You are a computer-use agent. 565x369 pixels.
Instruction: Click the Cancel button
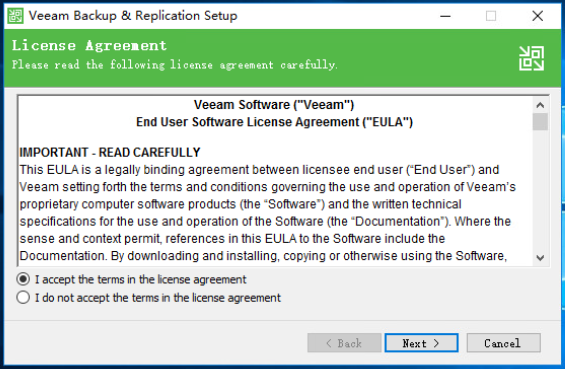coord(503,343)
